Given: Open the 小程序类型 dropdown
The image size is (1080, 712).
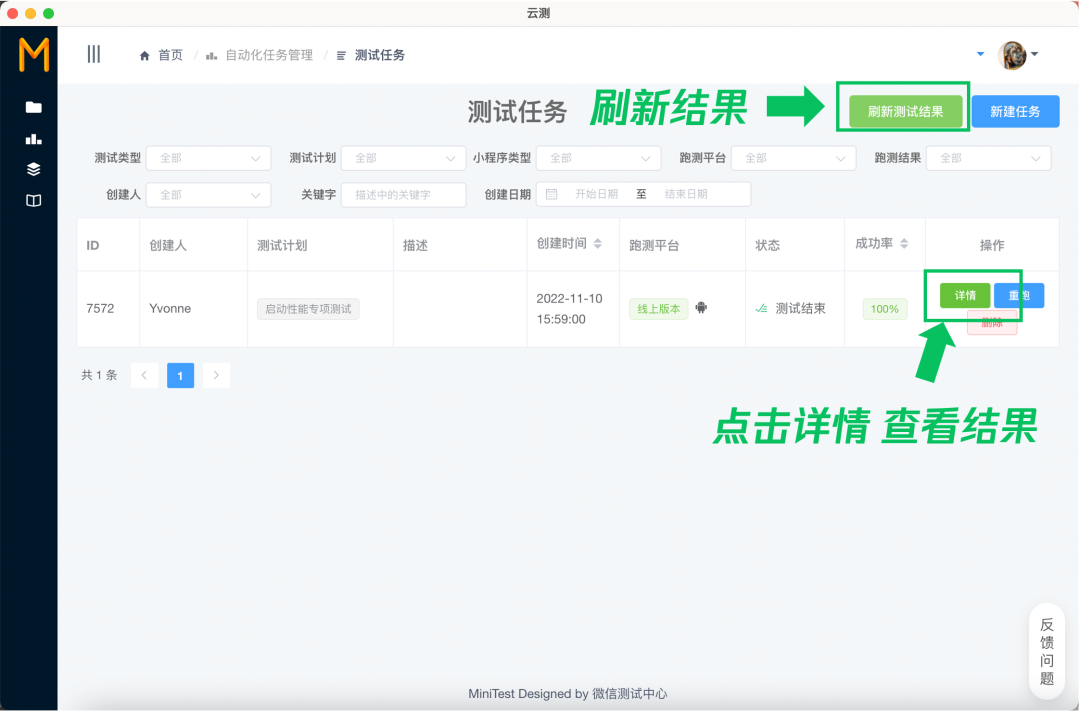Looking at the screenshot, I should coord(599,158).
